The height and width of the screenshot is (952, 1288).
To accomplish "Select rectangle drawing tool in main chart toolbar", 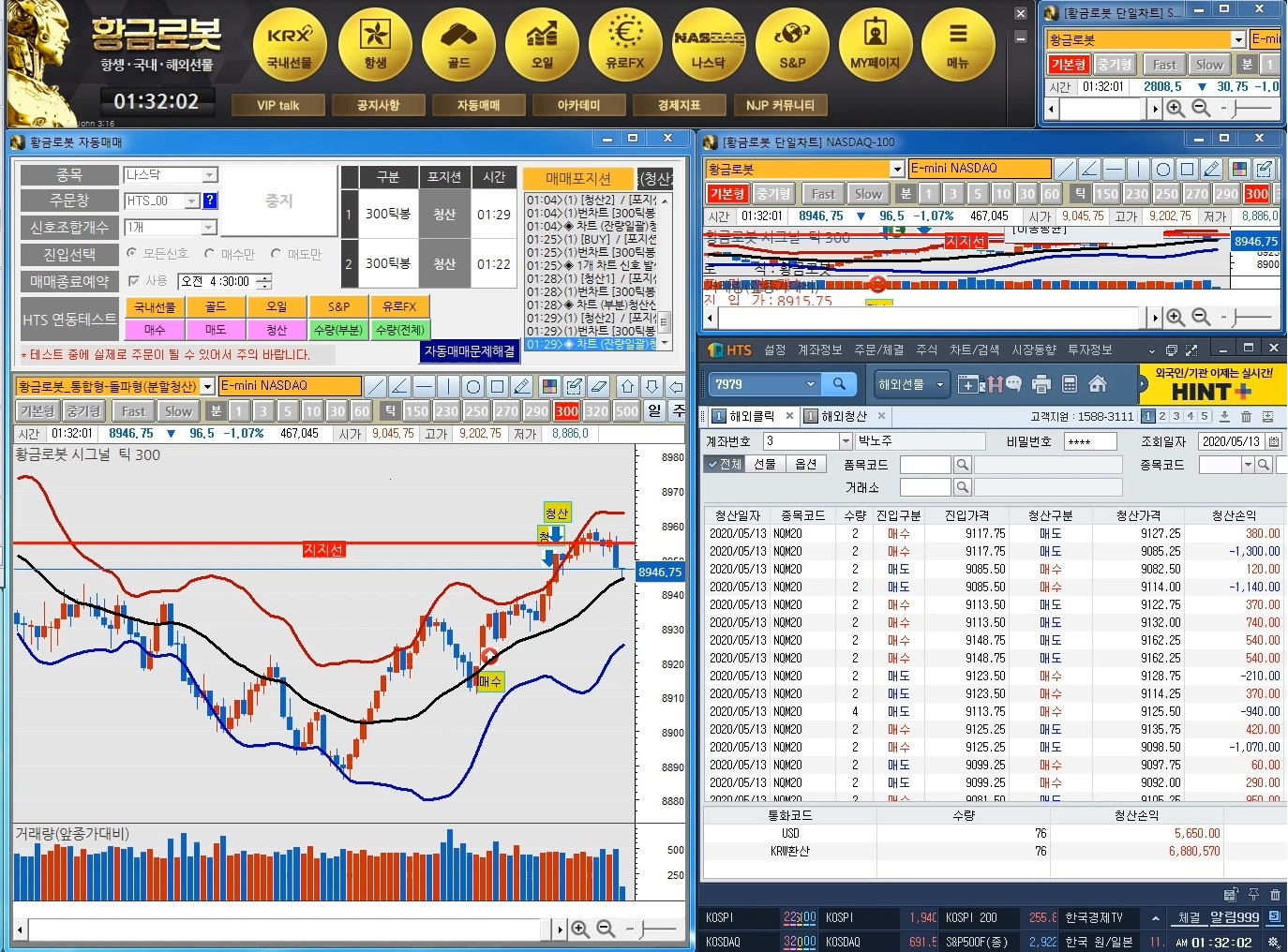I will pos(498,386).
